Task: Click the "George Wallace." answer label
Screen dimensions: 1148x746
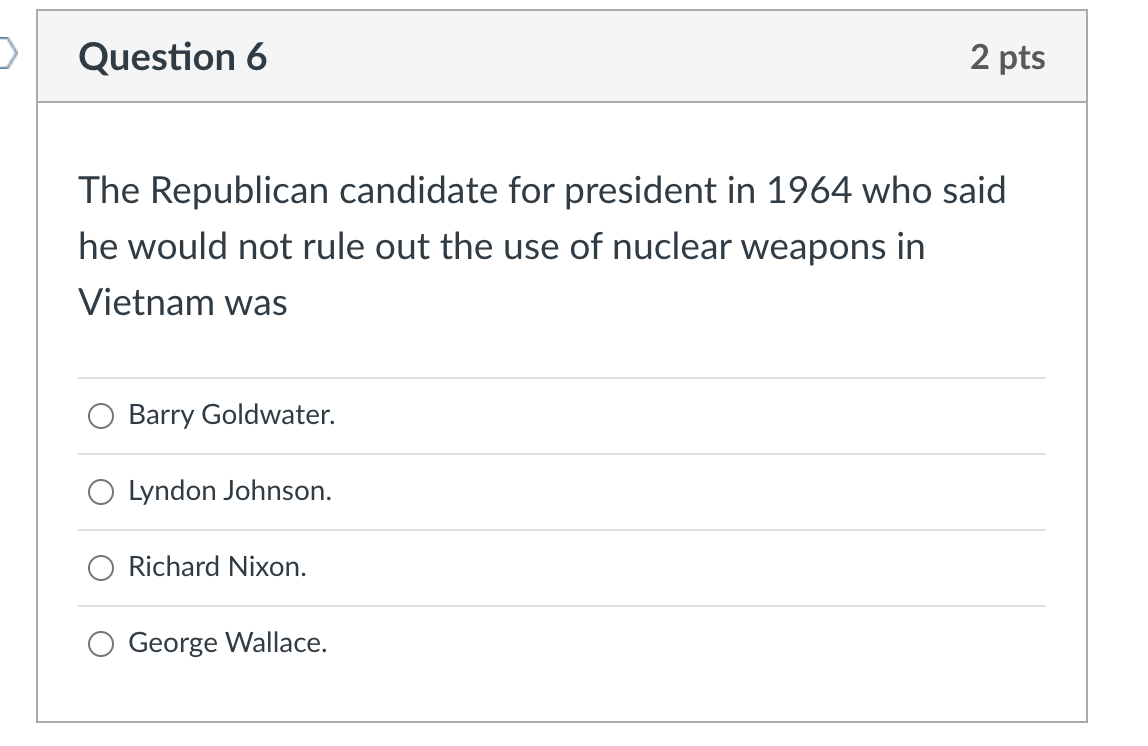Action: tap(228, 644)
